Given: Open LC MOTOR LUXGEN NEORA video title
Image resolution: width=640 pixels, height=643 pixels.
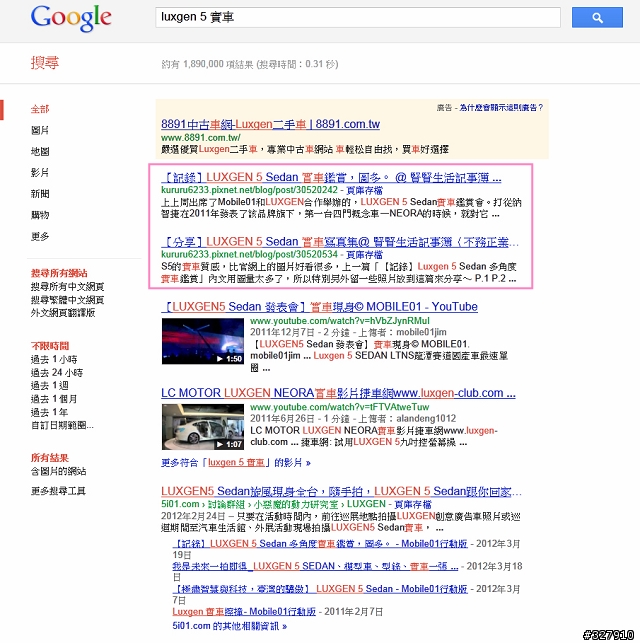Looking at the screenshot, I should pyautogui.click(x=338, y=393).
